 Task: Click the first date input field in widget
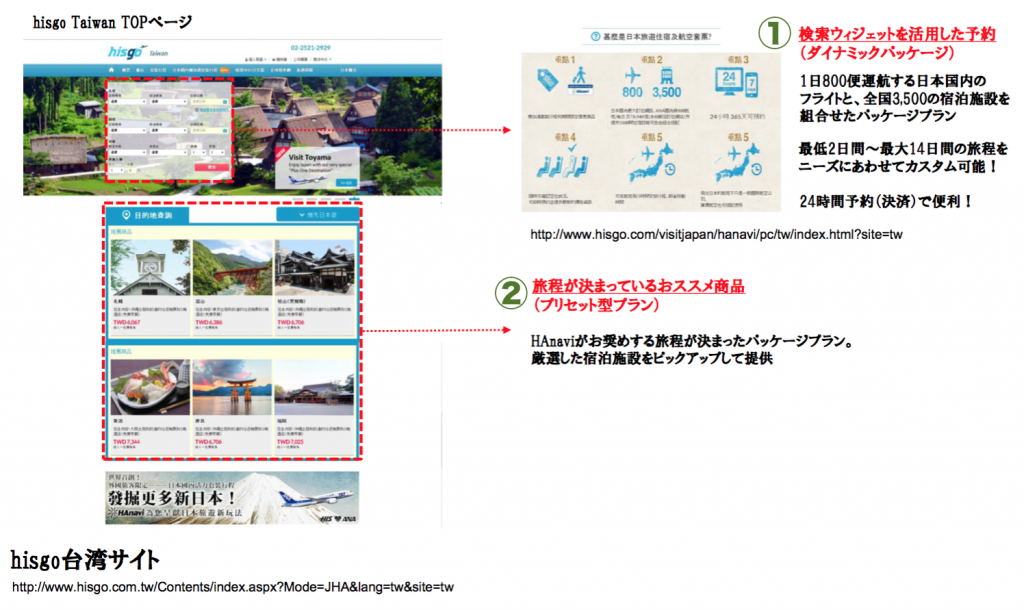tap(207, 102)
